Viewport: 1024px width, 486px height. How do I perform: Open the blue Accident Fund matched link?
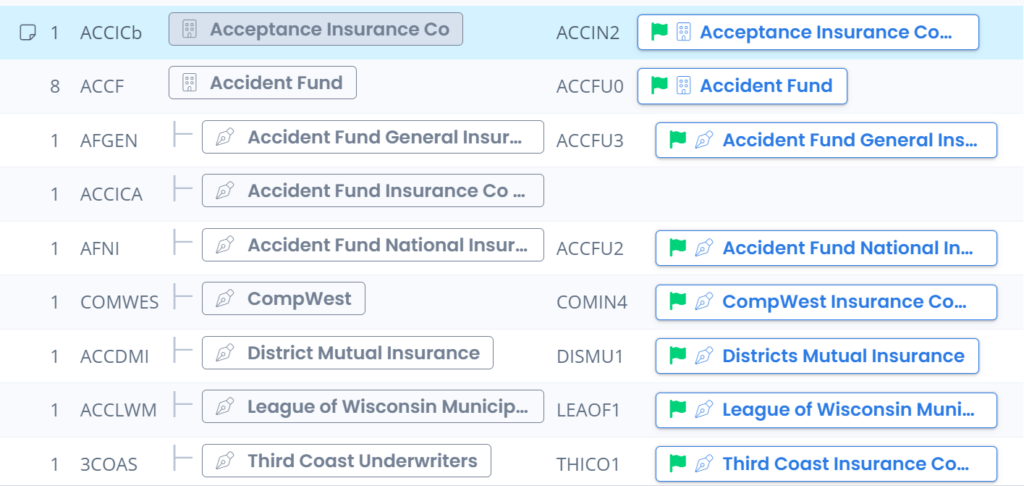(x=766, y=86)
